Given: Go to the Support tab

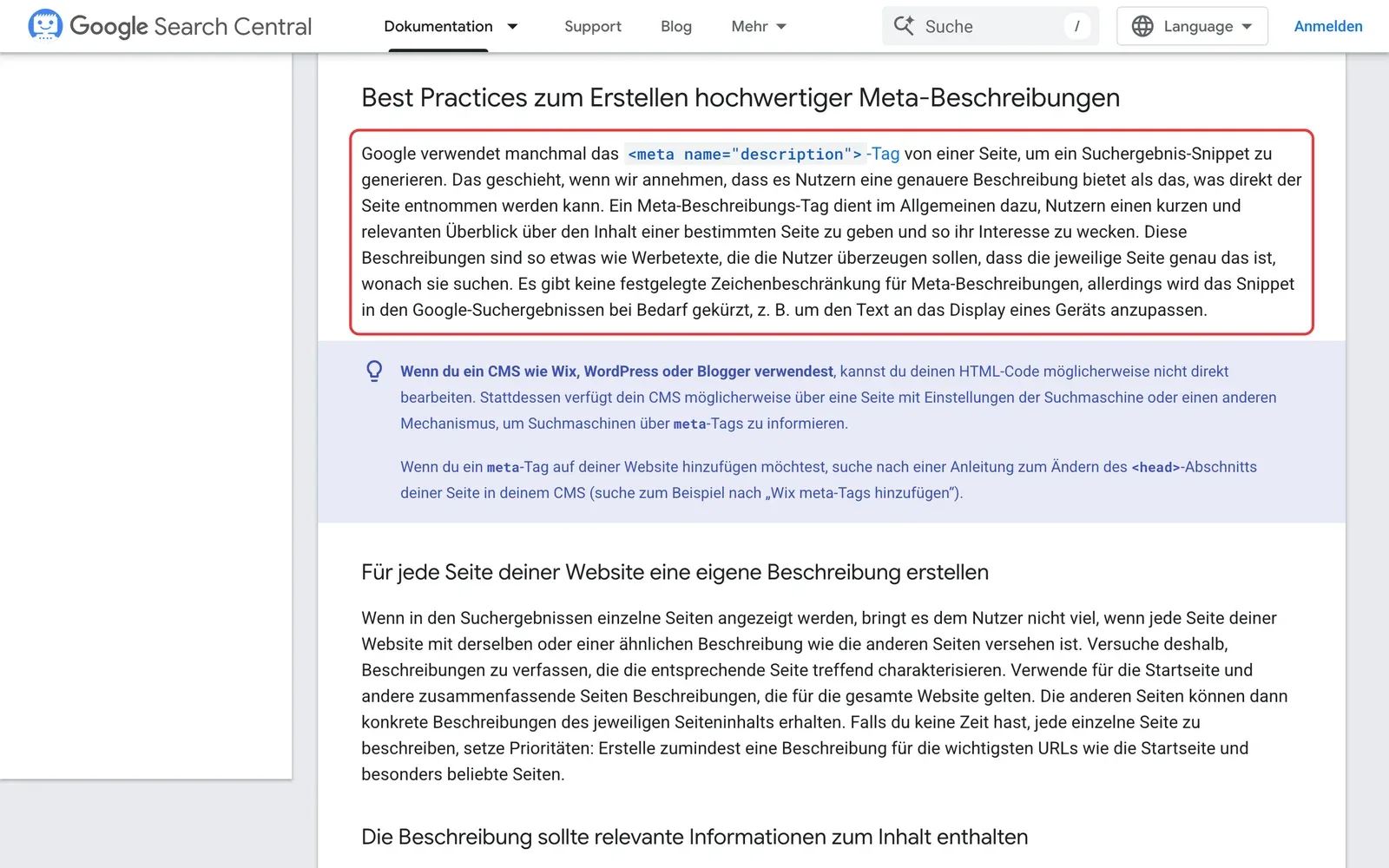Looking at the screenshot, I should (x=593, y=26).
